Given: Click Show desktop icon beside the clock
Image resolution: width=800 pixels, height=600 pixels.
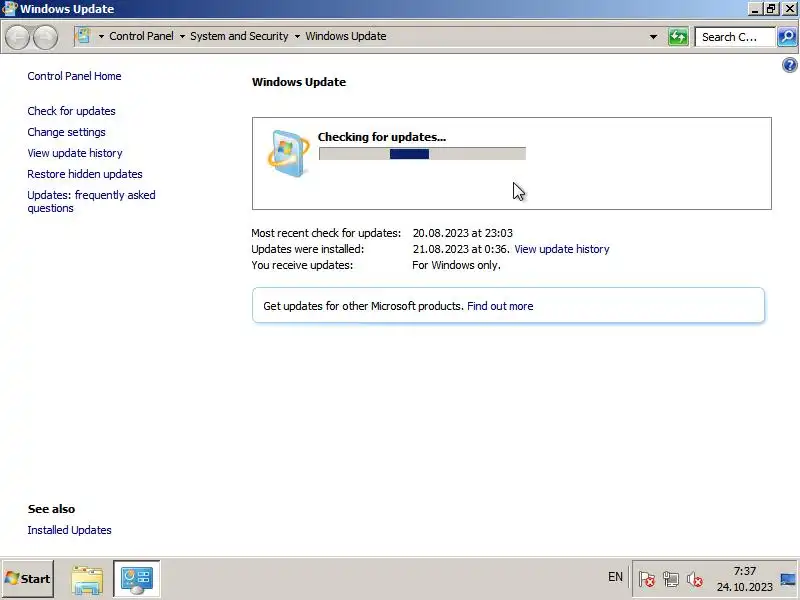Looking at the screenshot, I should 788,579.
